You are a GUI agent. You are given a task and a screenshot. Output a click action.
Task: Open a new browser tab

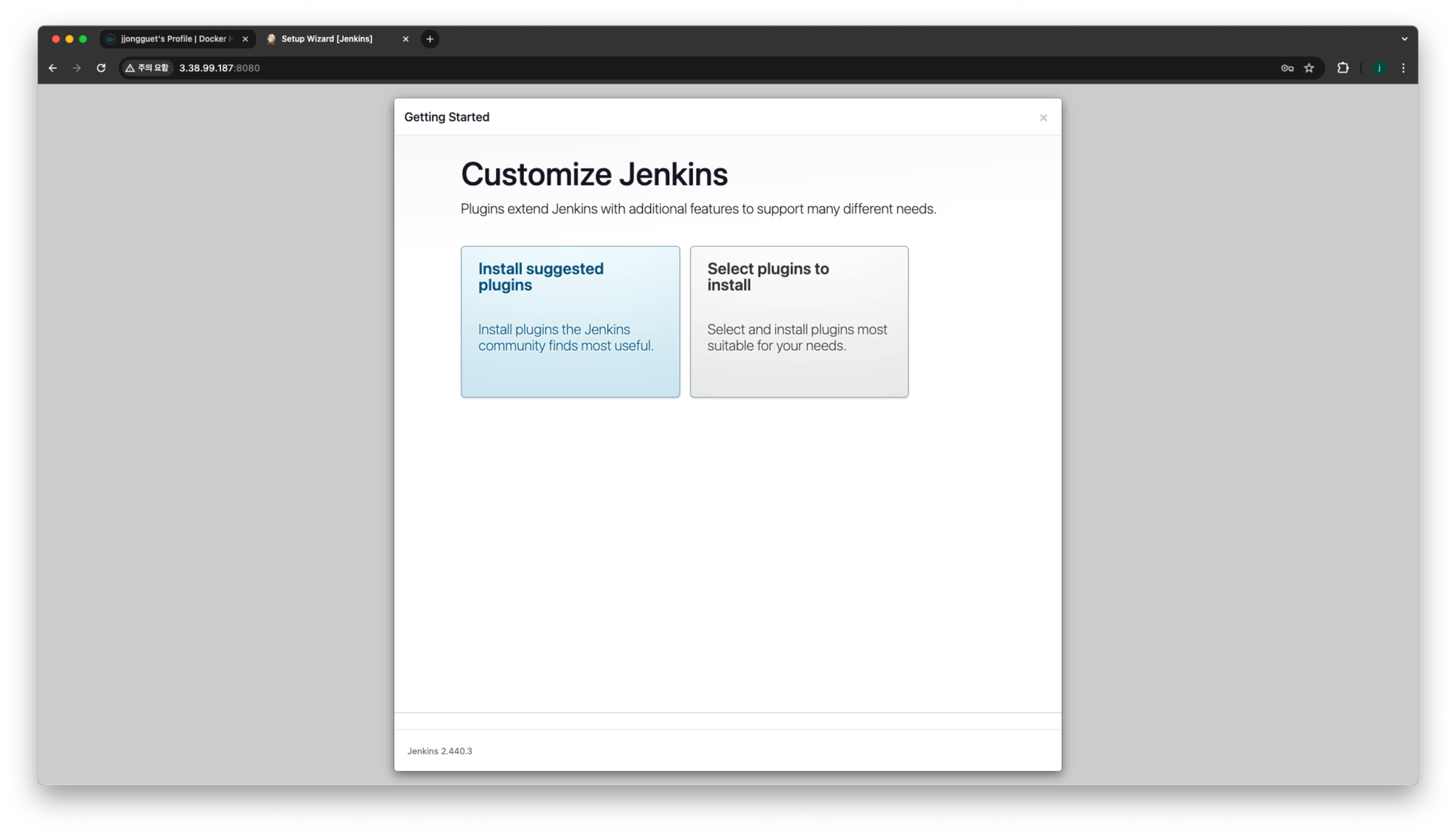[x=430, y=39]
